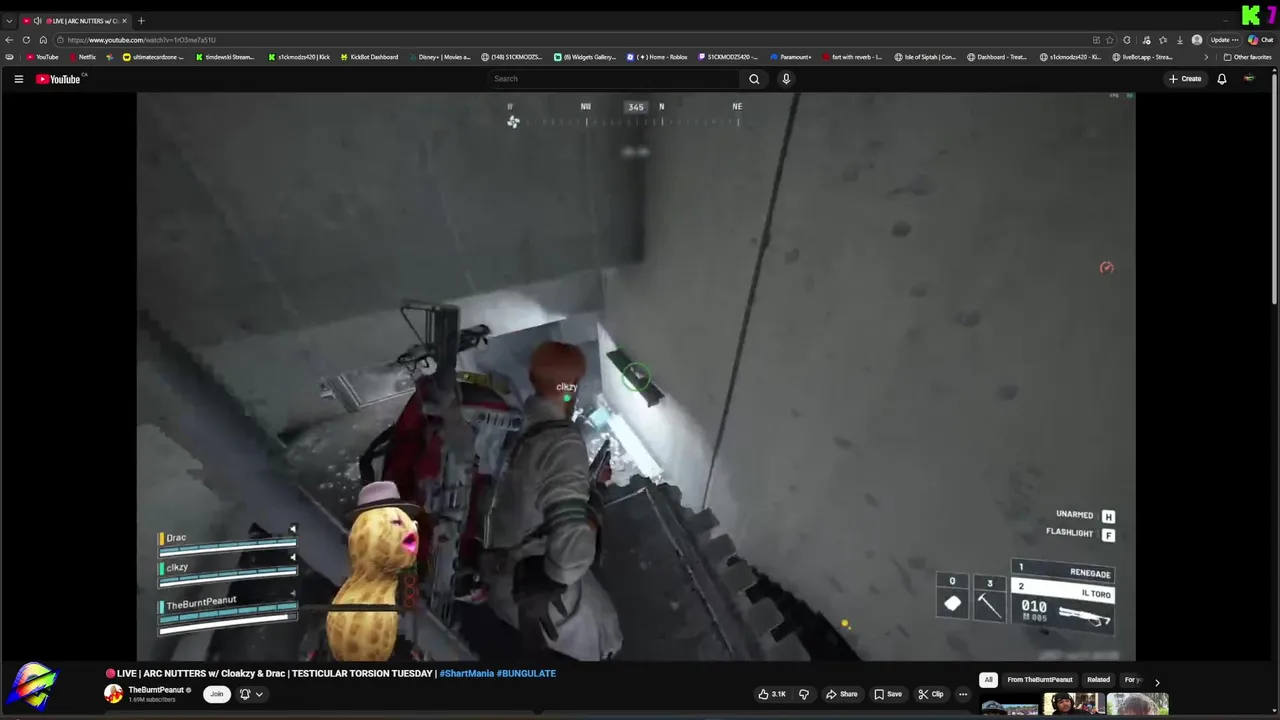Open browser home page icon
The width and height of the screenshot is (1280, 720).
(43, 40)
